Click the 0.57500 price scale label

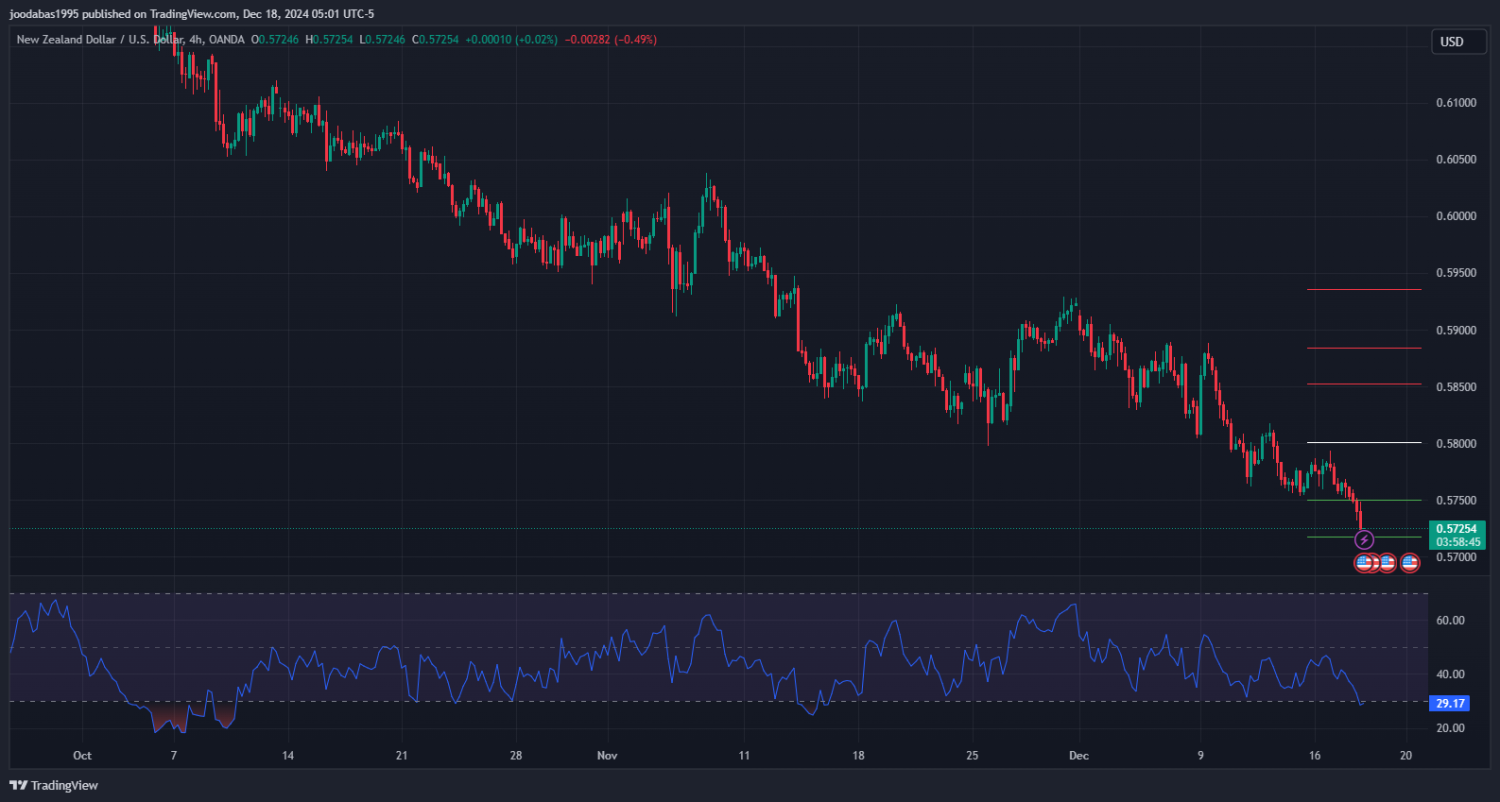click(1456, 500)
